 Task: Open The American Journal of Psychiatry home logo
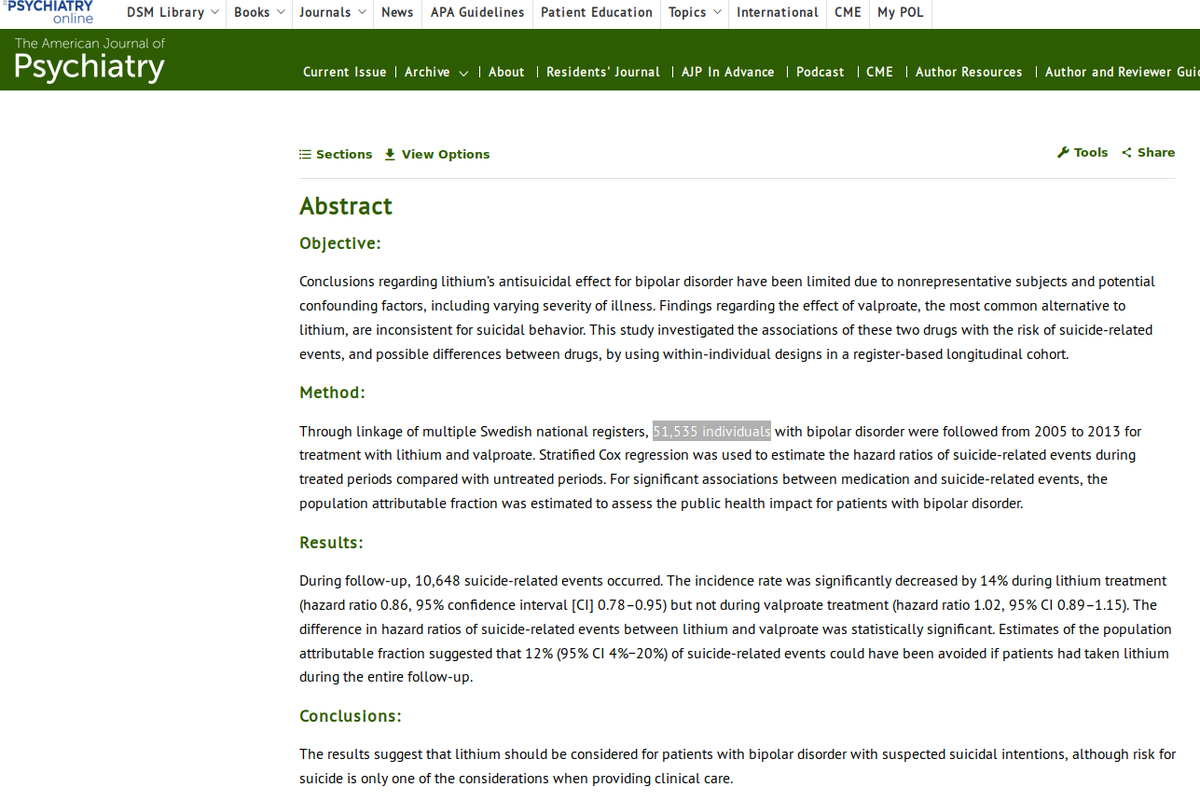pos(89,59)
